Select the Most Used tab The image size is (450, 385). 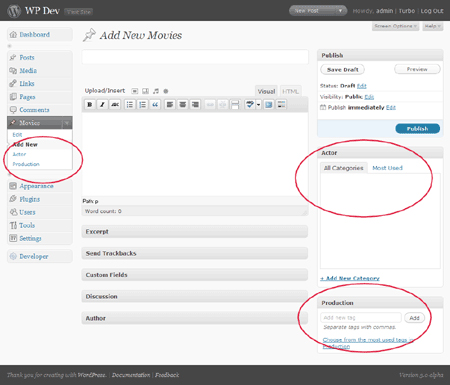point(387,168)
